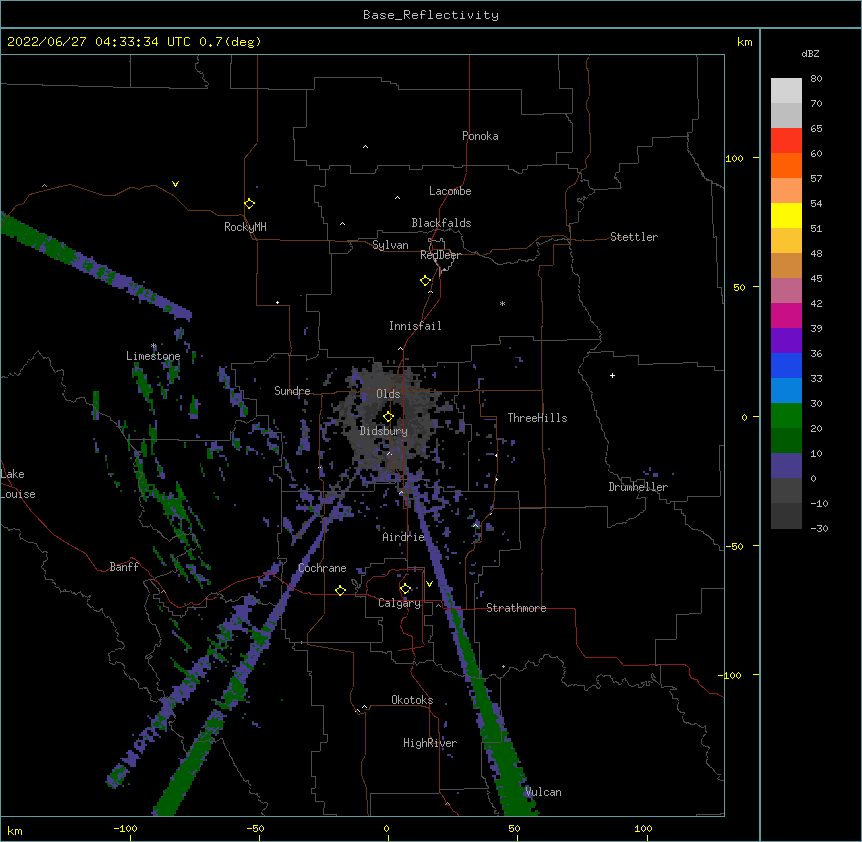Image resolution: width=862 pixels, height=842 pixels.
Task: Click the Limestone label
Action: (x=153, y=356)
